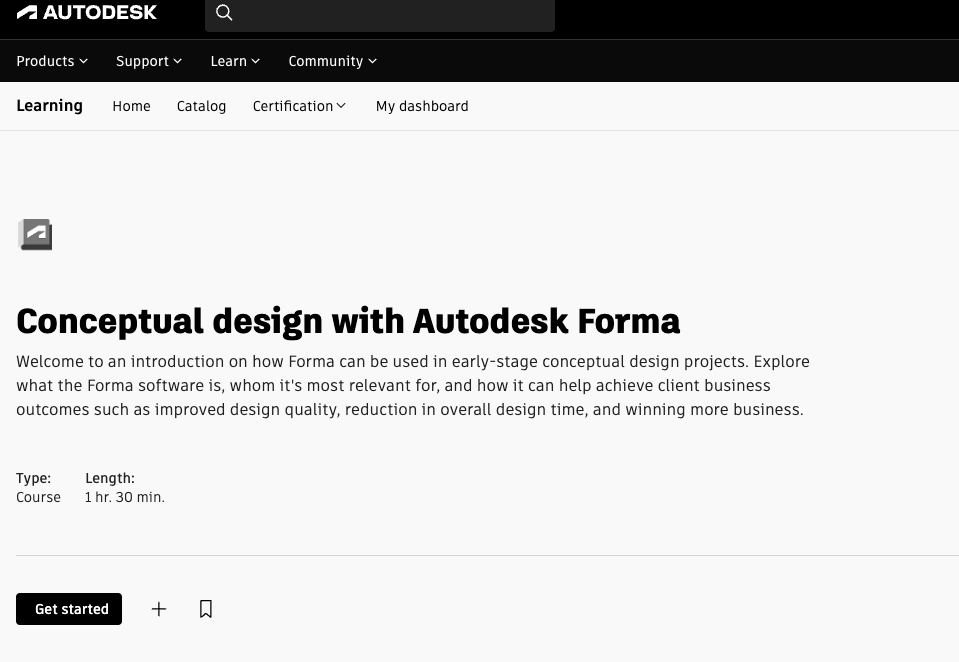
Task: Select the Home tab
Action: [131, 106]
